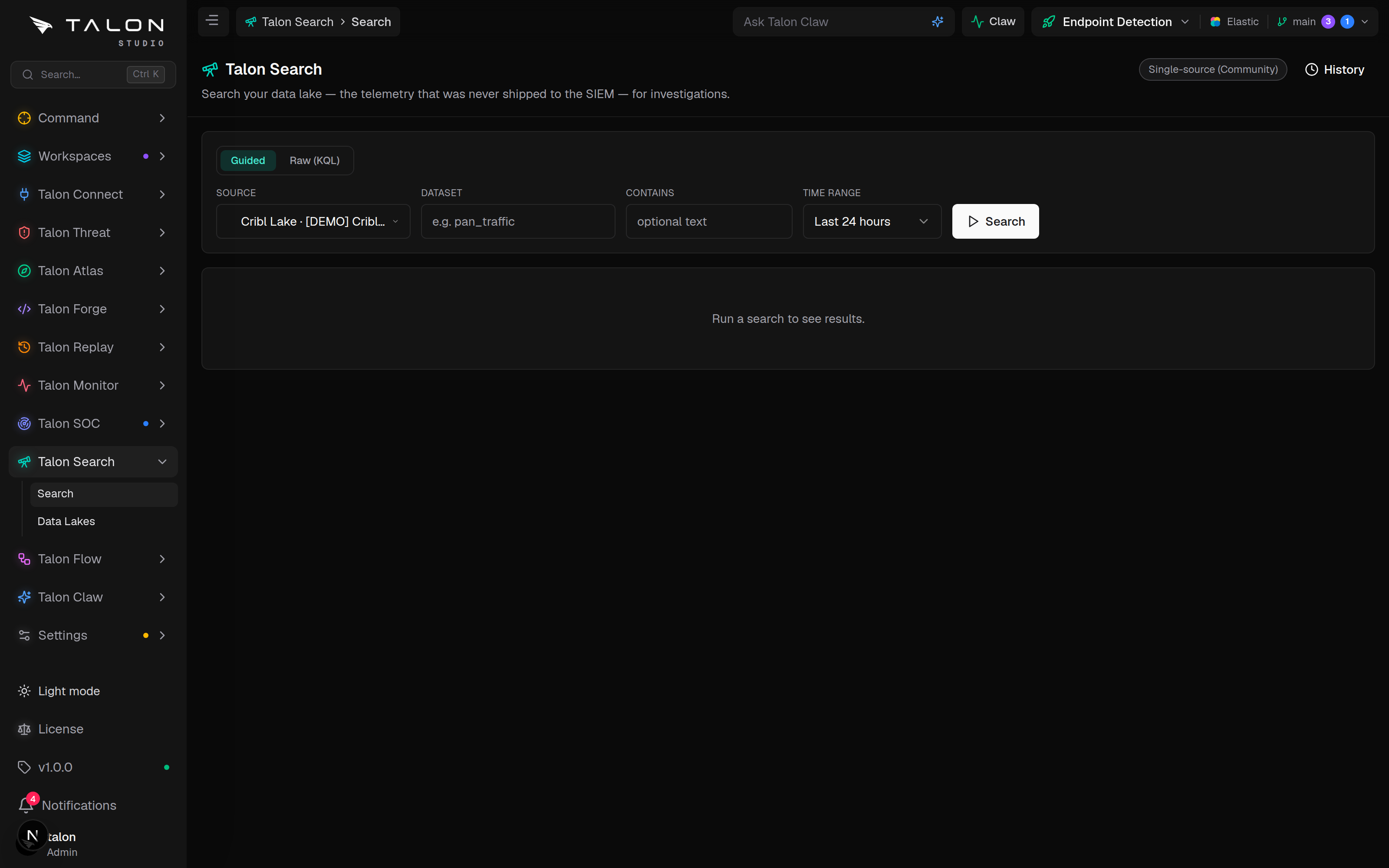This screenshot has width=1389, height=868.
Task: Click the Workspaces layers icon
Action: coord(24,156)
